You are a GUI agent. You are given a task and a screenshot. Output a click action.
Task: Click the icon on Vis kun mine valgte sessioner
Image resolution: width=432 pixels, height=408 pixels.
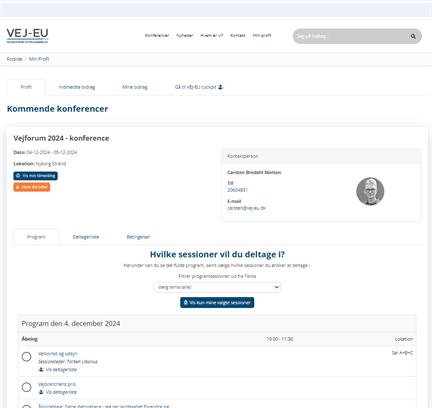point(186,303)
